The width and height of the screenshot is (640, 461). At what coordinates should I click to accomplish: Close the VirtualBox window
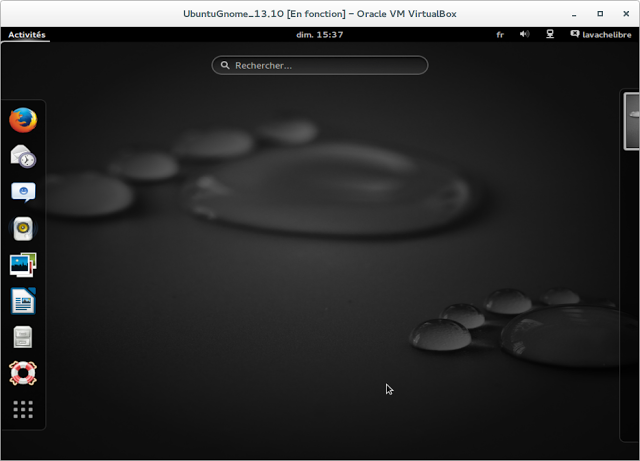point(626,13)
